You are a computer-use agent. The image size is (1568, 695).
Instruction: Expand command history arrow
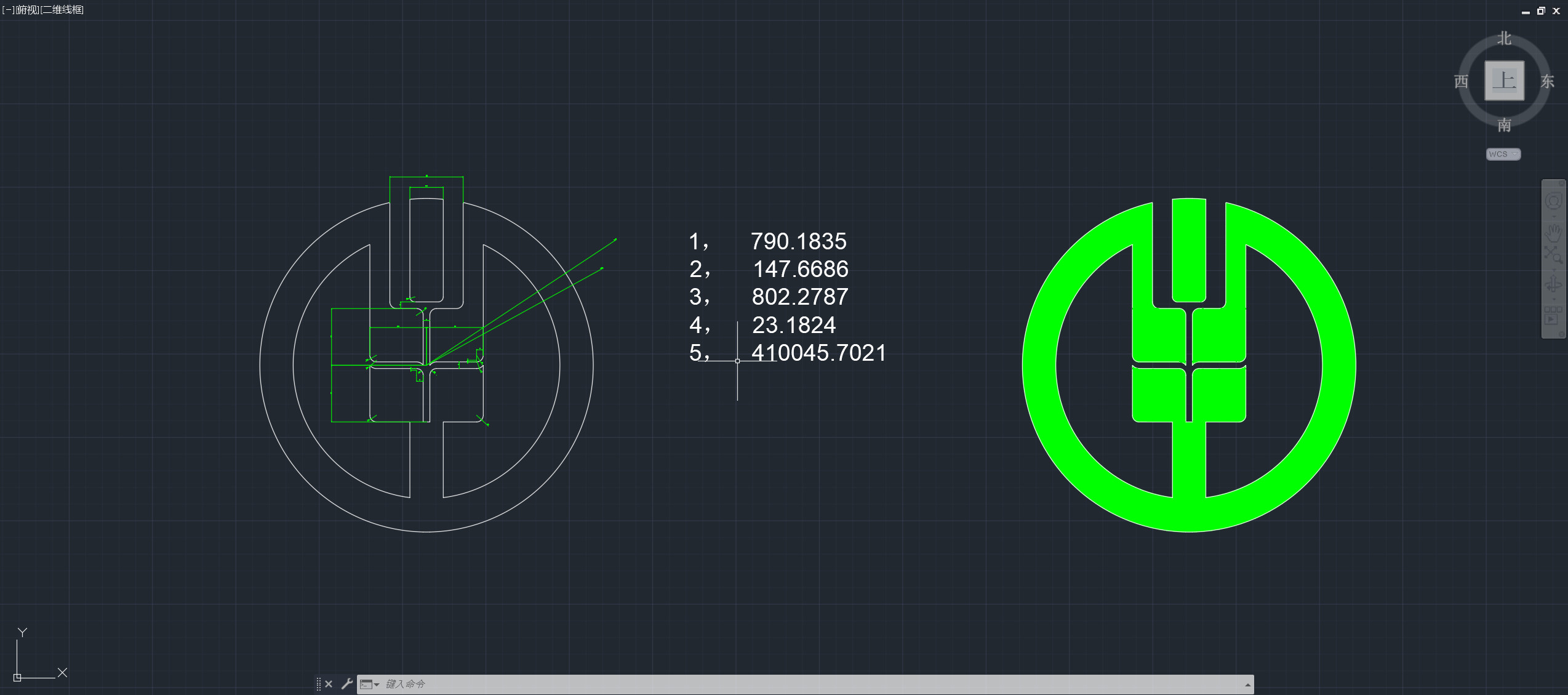[x=1247, y=685]
